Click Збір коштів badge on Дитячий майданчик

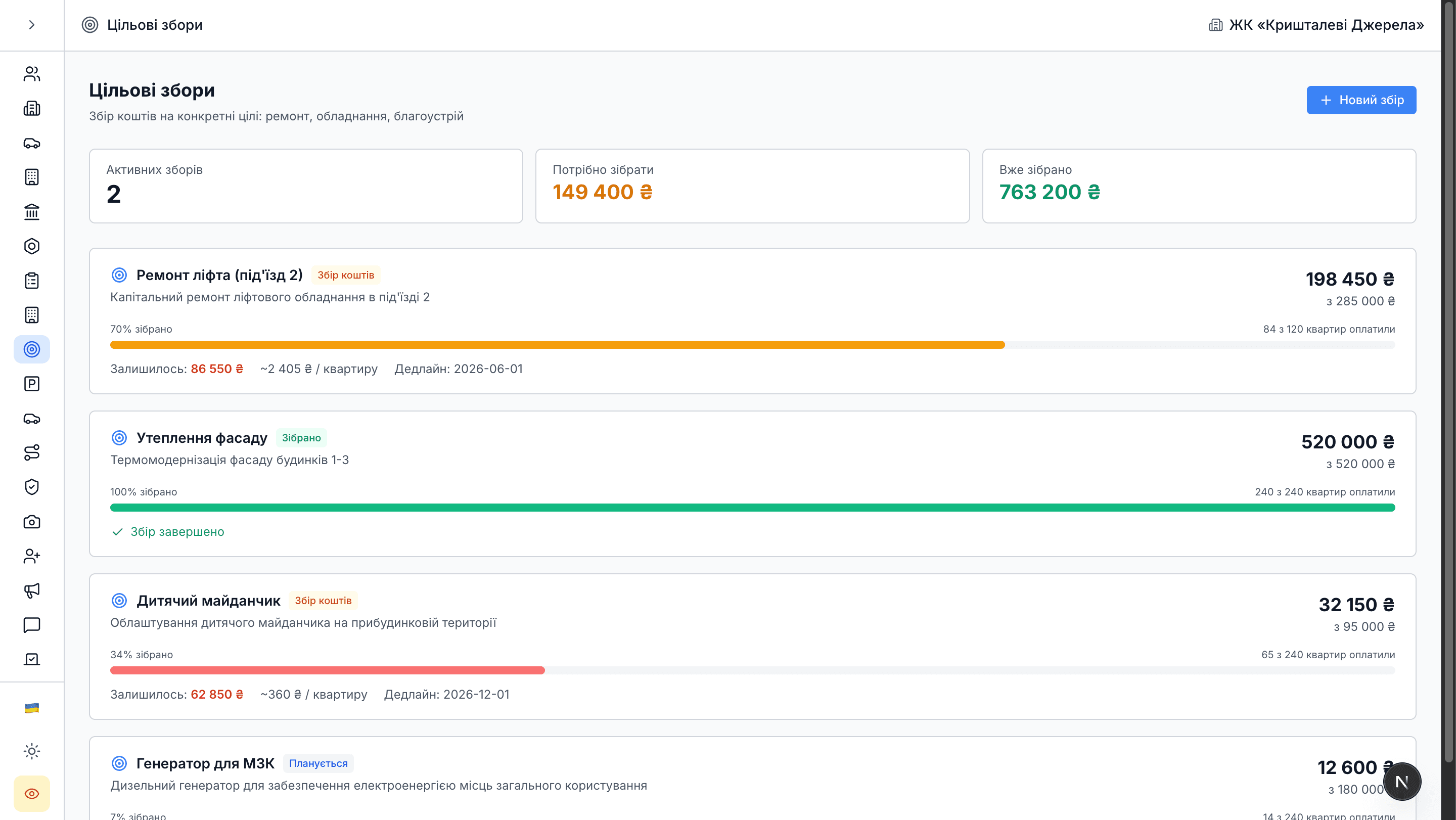point(323,601)
